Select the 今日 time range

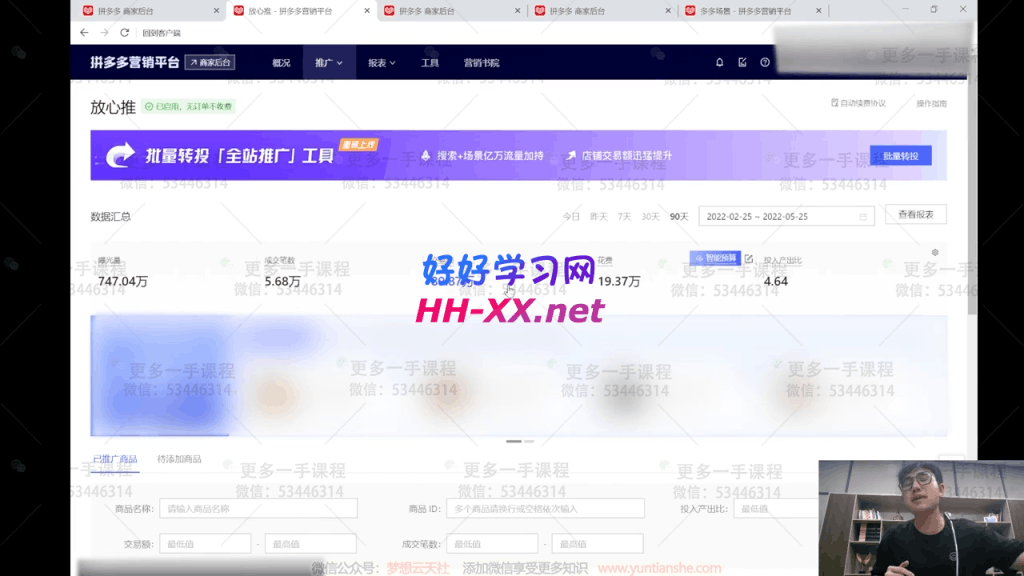click(571, 217)
